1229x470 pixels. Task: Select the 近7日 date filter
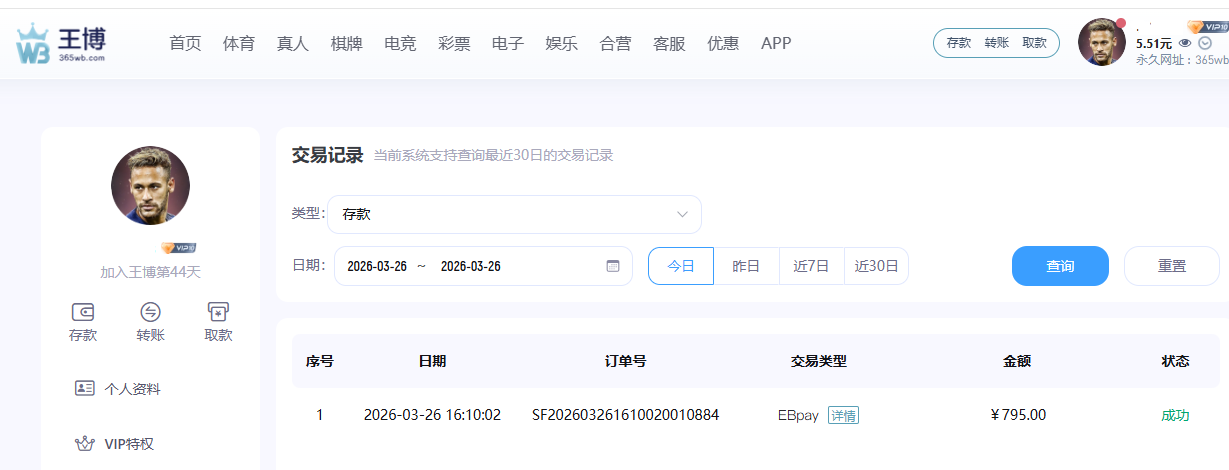811,266
